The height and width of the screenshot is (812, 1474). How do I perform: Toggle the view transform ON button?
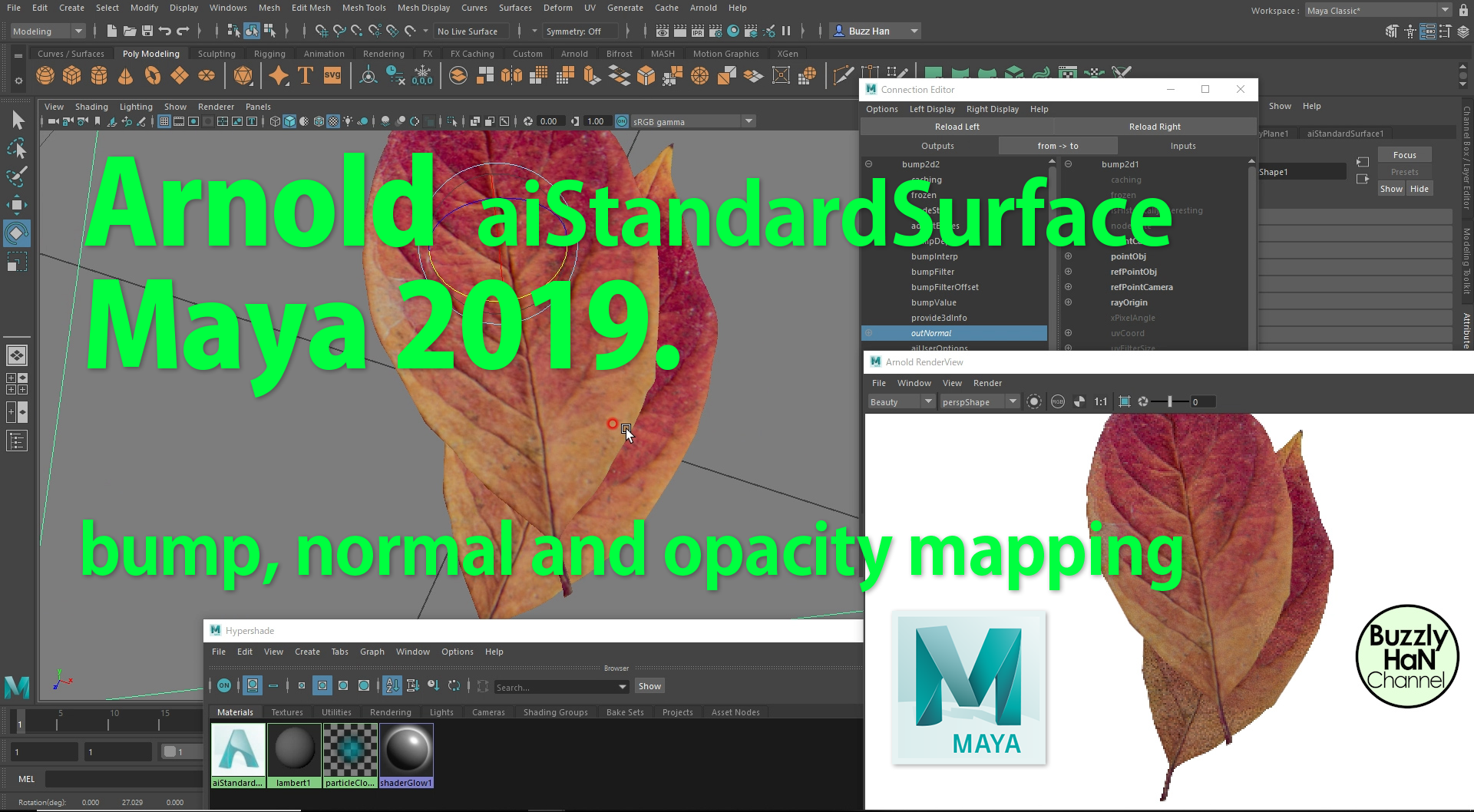point(622,121)
